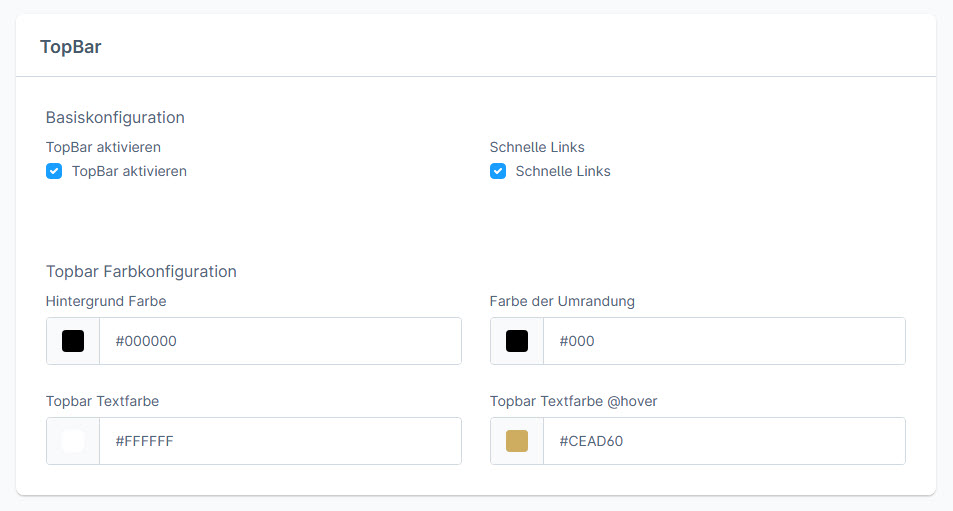The width and height of the screenshot is (953, 511).
Task: Open the gold Topbar Textfarbe @hover swatch
Action: 517,441
